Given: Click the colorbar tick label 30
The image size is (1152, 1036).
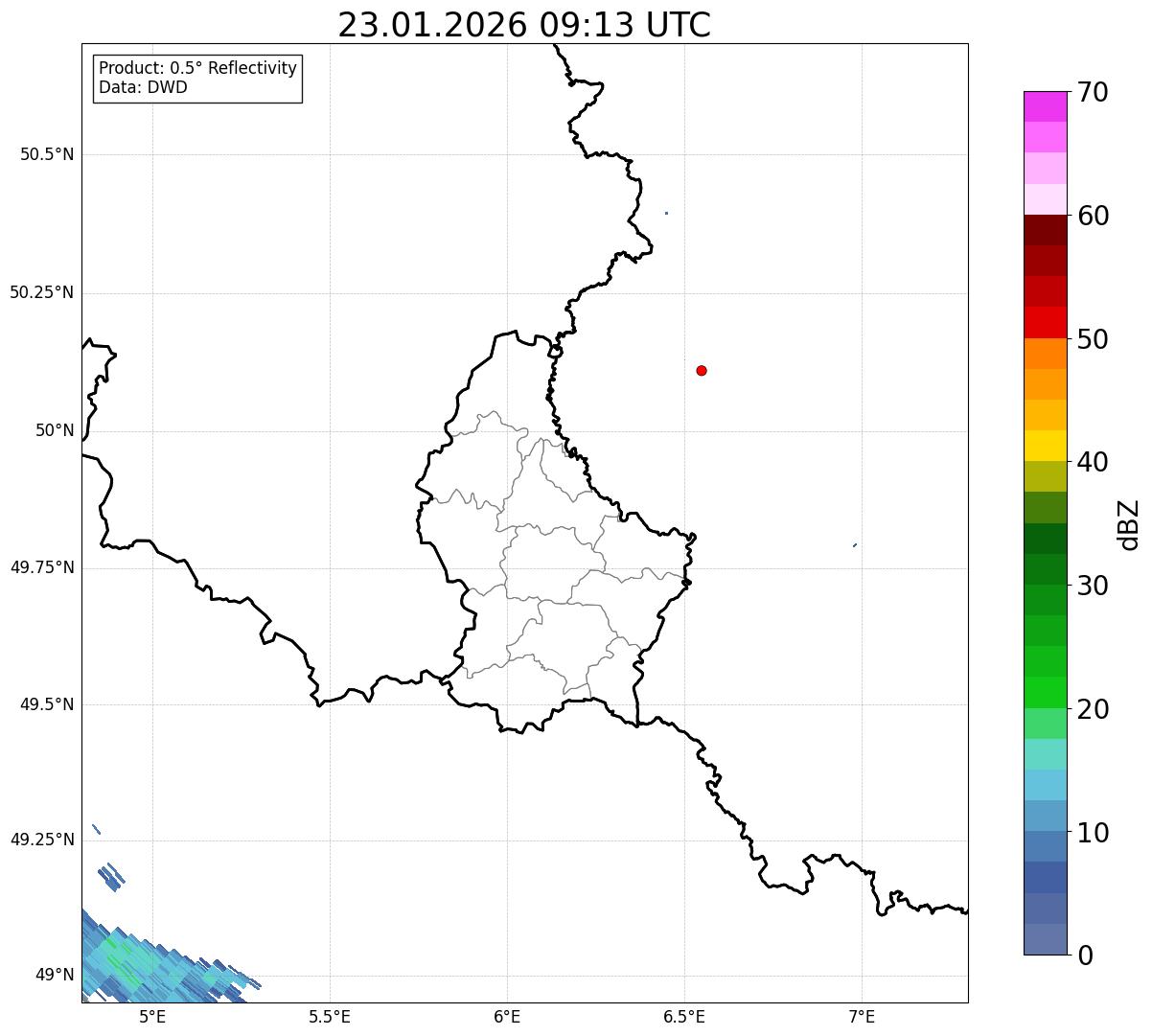Looking at the screenshot, I should [x=1093, y=586].
